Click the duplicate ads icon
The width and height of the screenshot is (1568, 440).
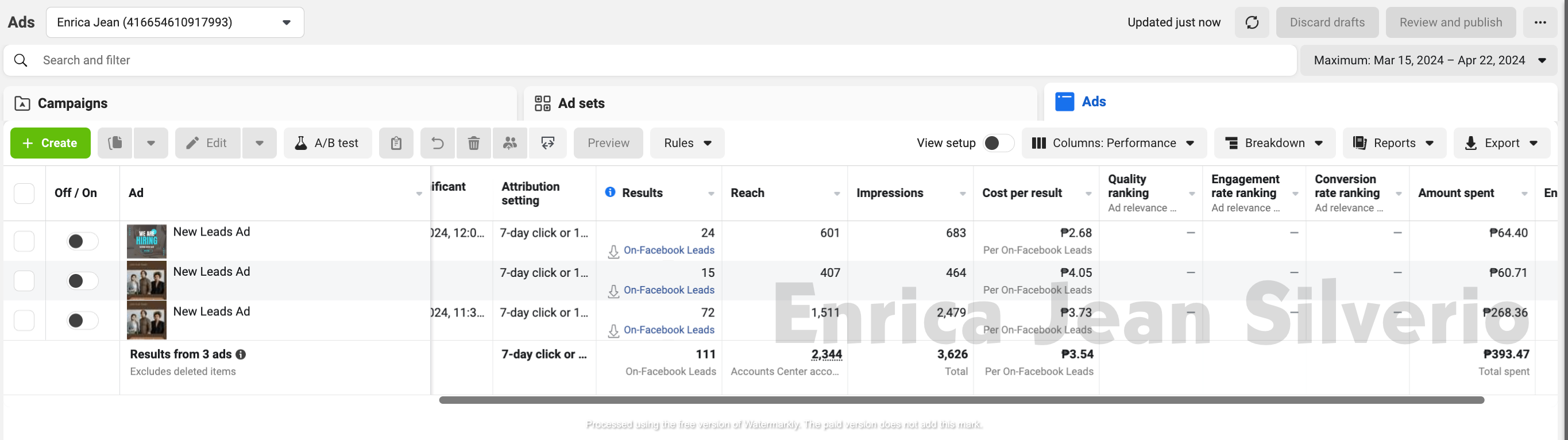[x=115, y=143]
